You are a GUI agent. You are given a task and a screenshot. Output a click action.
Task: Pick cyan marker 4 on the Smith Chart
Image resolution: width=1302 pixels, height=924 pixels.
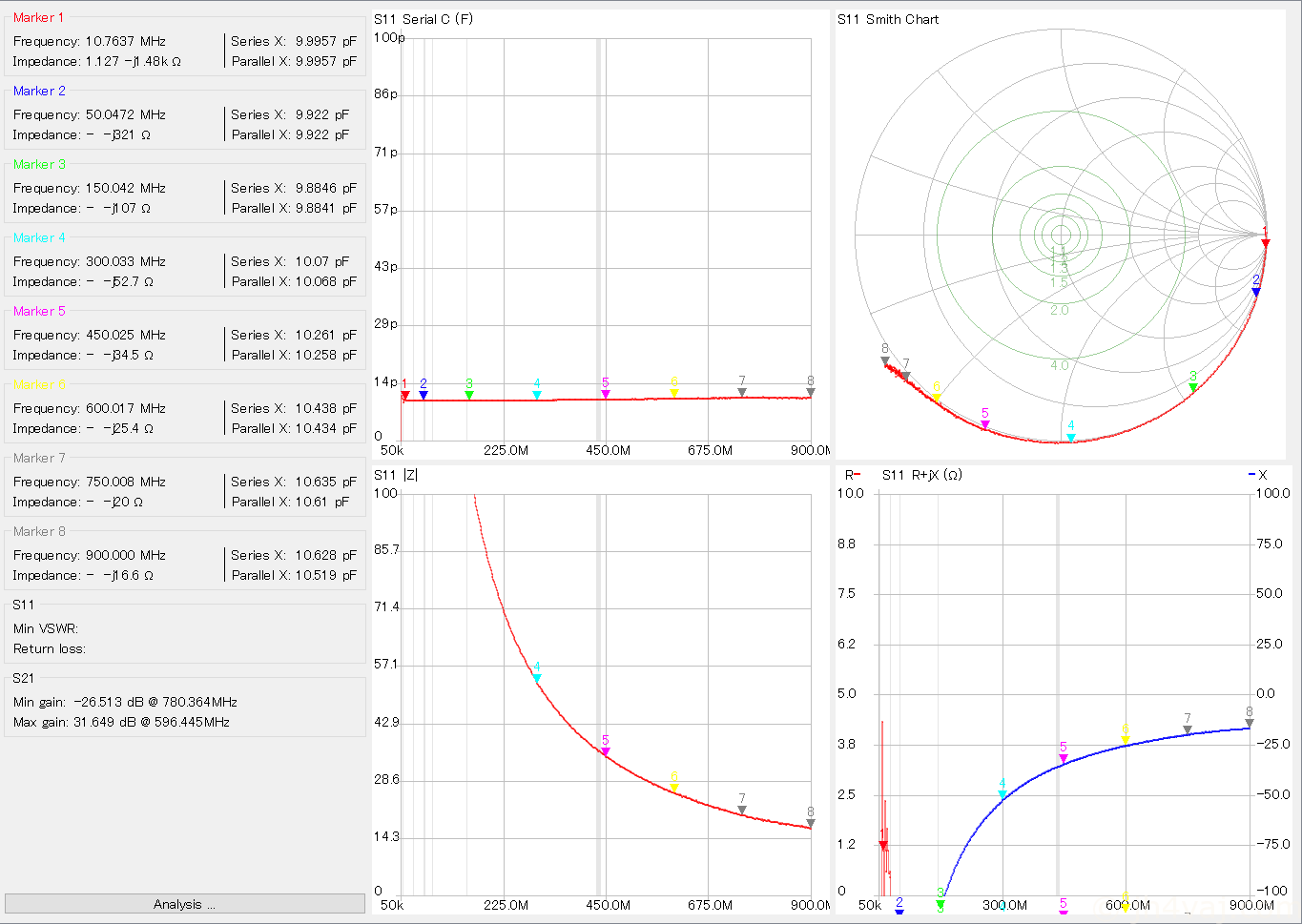1071,438
